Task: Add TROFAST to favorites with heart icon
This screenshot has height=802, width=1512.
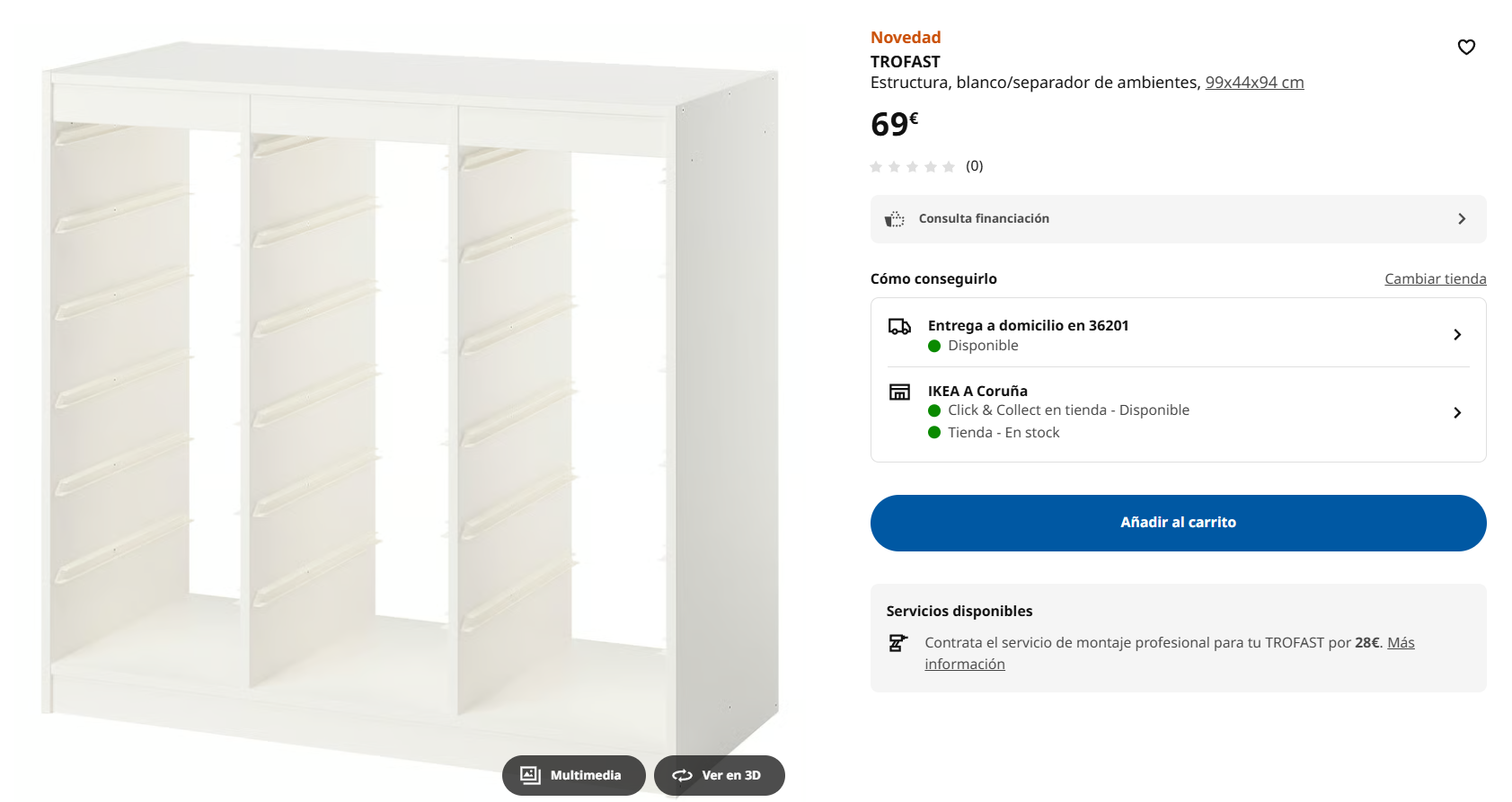Action: [x=1466, y=47]
